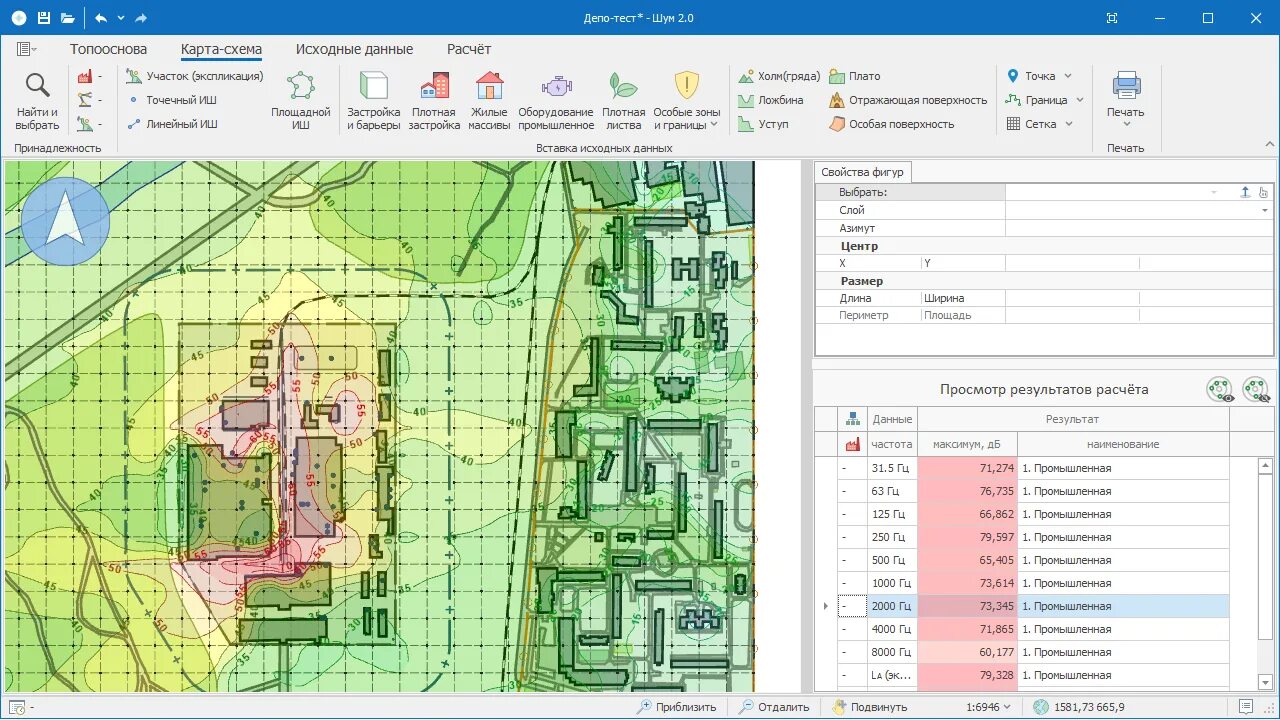The width and height of the screenshot is (1280, 720).
Task: Show results with the eye icon
Action: tap(1220, 390)
